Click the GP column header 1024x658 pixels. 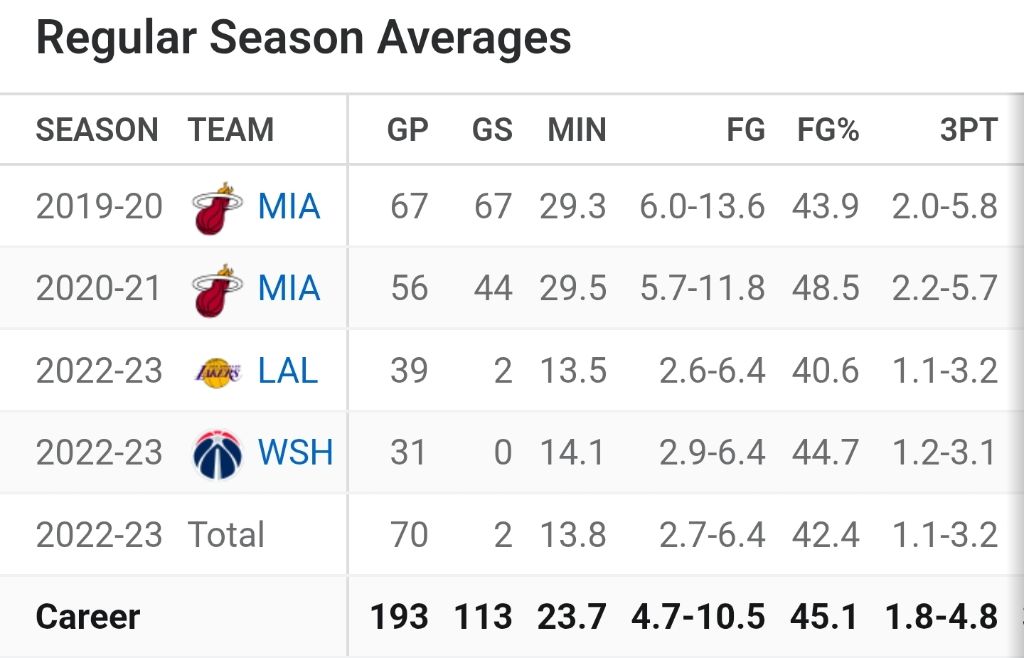coord(408,129)
